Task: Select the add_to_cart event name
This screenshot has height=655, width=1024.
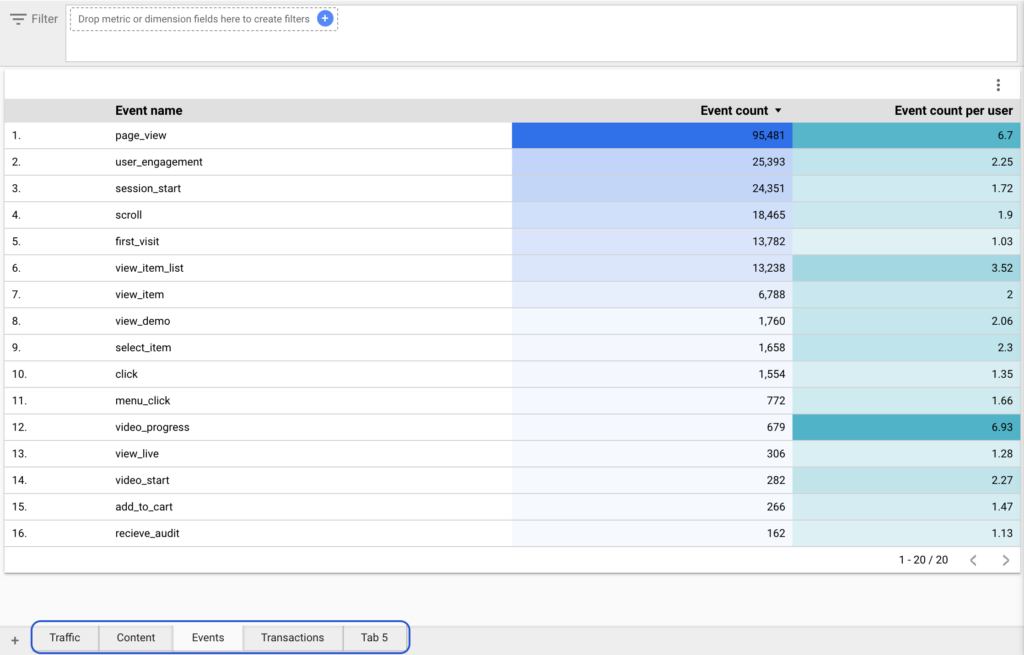Action: point(144,507)
